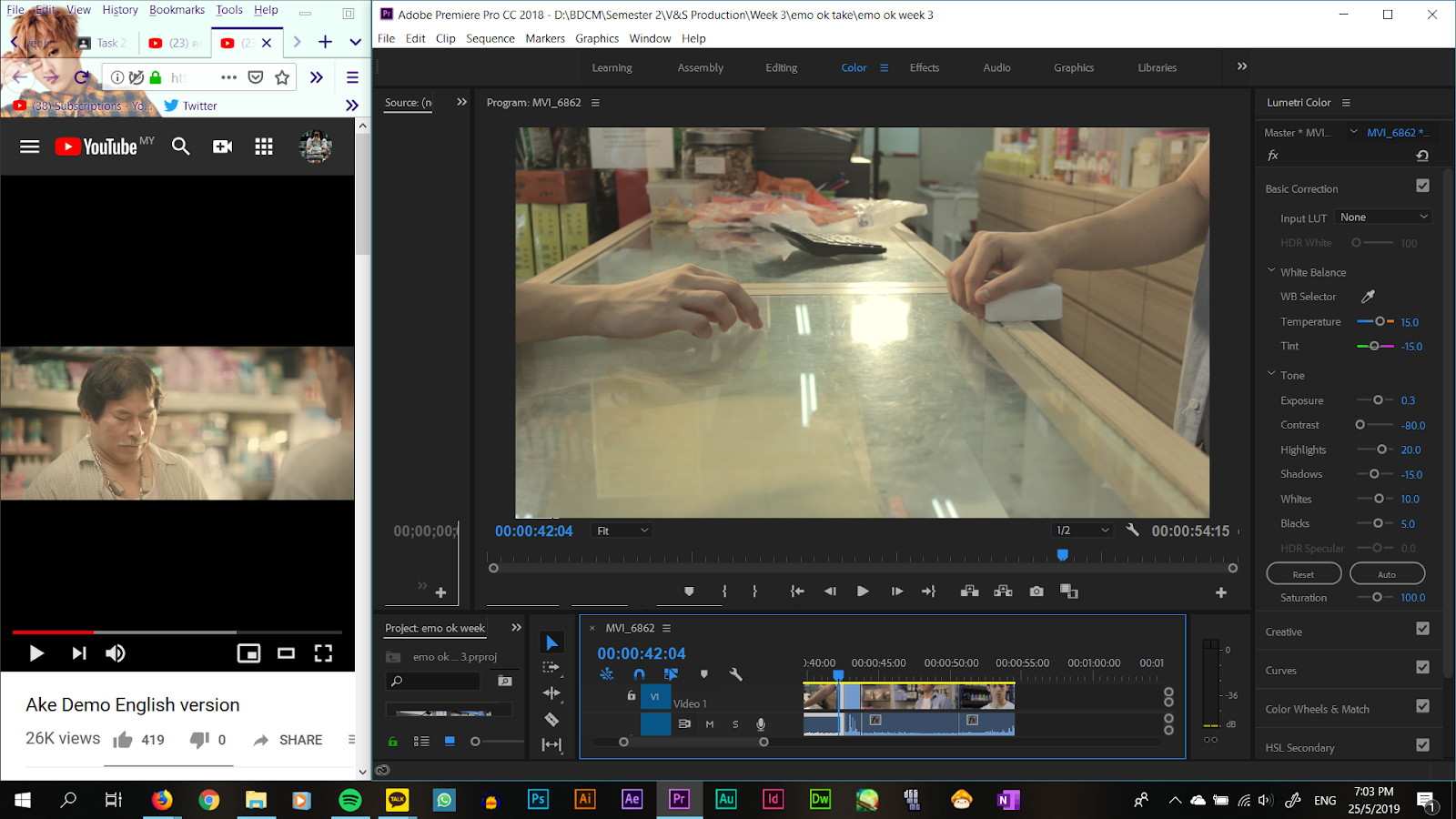Click the Extract button in Program monitor
1456x819 pixels.
tap(1003, 591)
